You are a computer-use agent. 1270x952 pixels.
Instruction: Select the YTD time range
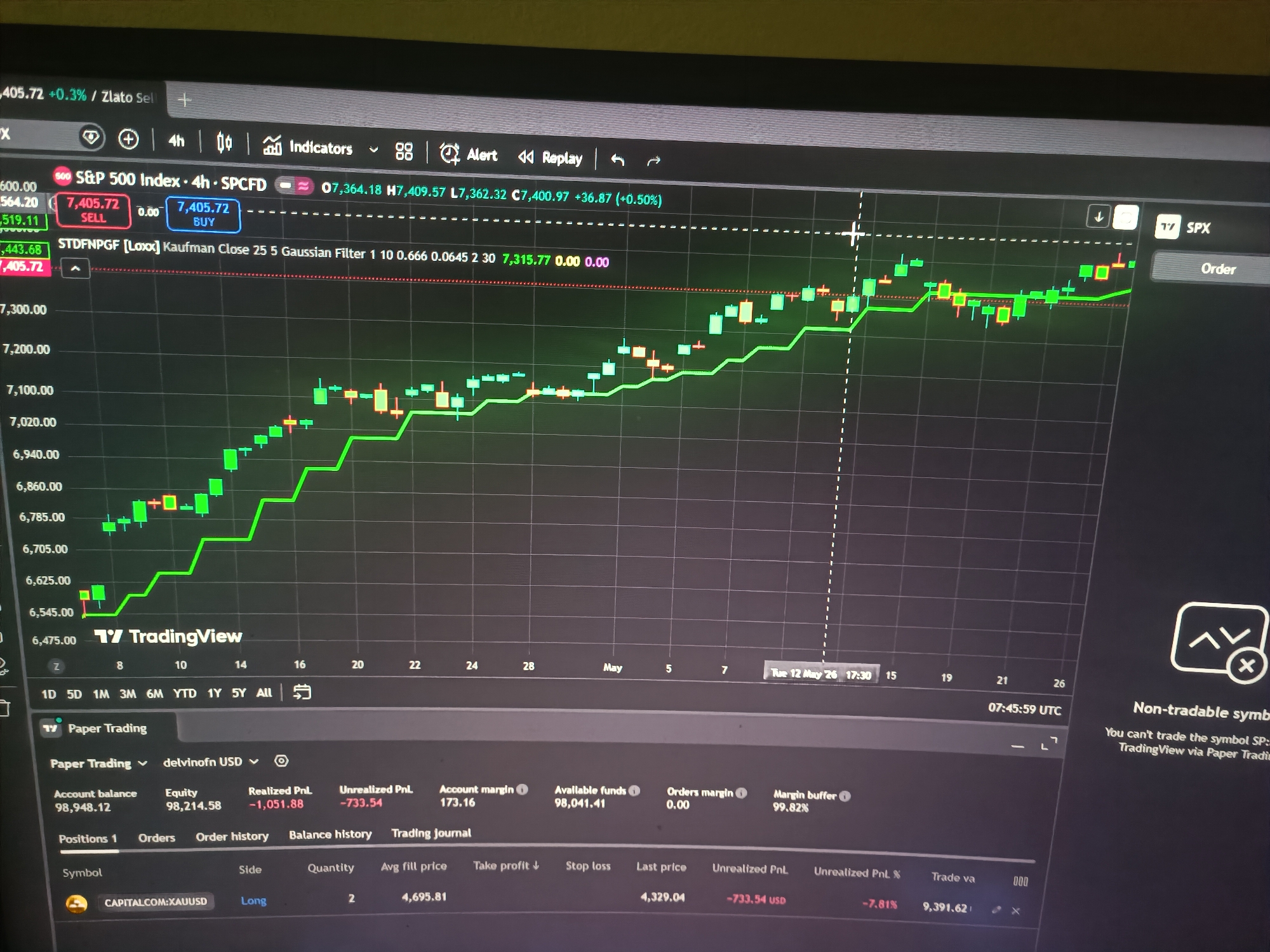pyautogui.click(x=185, y=693)
